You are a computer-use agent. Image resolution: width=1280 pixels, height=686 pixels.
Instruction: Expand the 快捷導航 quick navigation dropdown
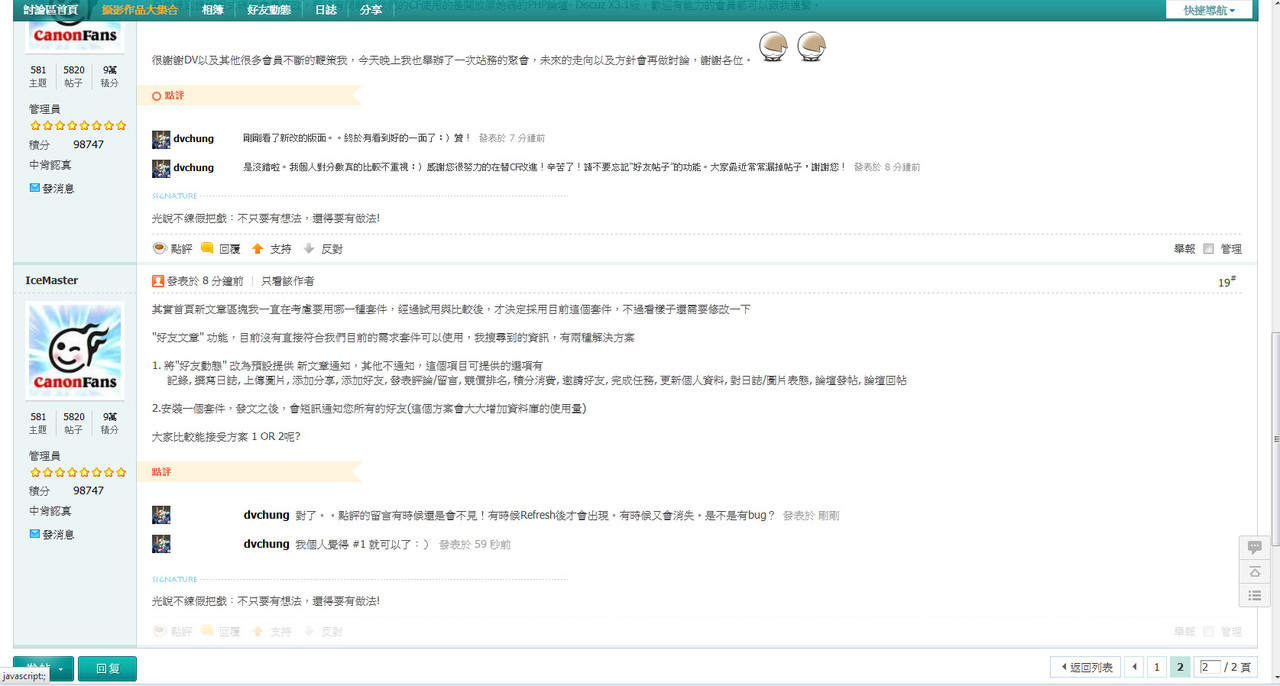pos(1209,10)
